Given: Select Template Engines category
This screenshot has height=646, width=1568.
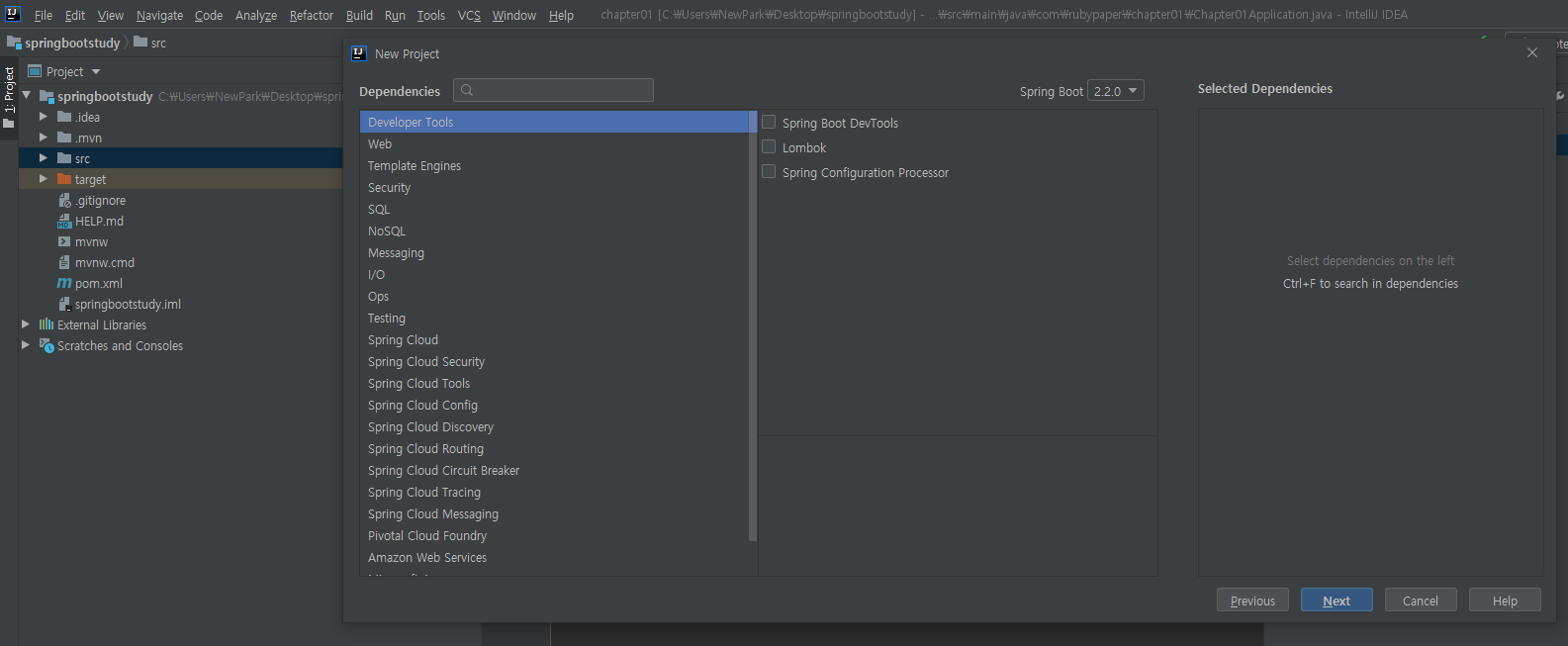Looking at the screenshot, I should [x=555, y=166].
